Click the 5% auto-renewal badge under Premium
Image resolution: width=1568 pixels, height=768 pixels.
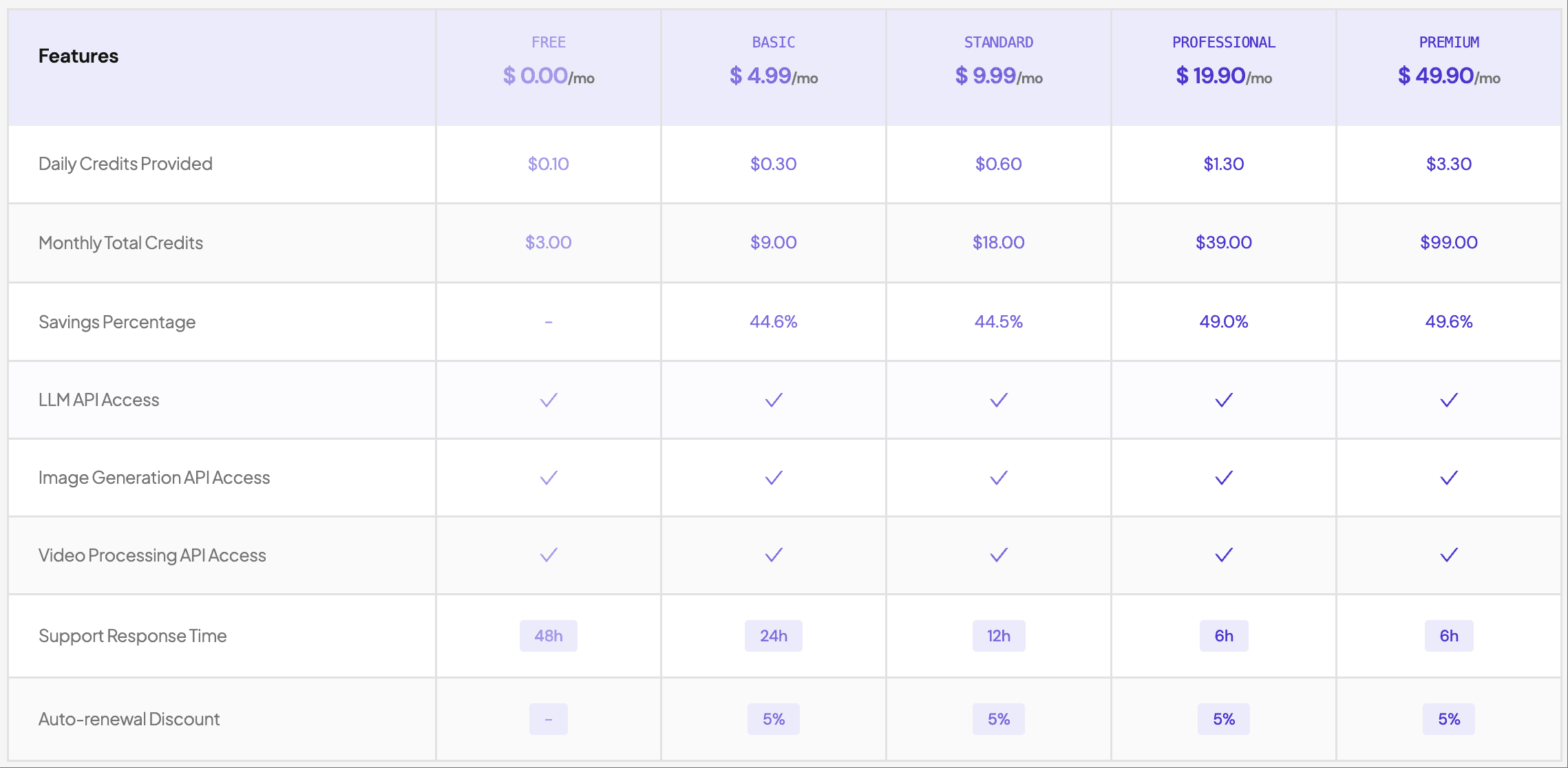(1449, 719)
